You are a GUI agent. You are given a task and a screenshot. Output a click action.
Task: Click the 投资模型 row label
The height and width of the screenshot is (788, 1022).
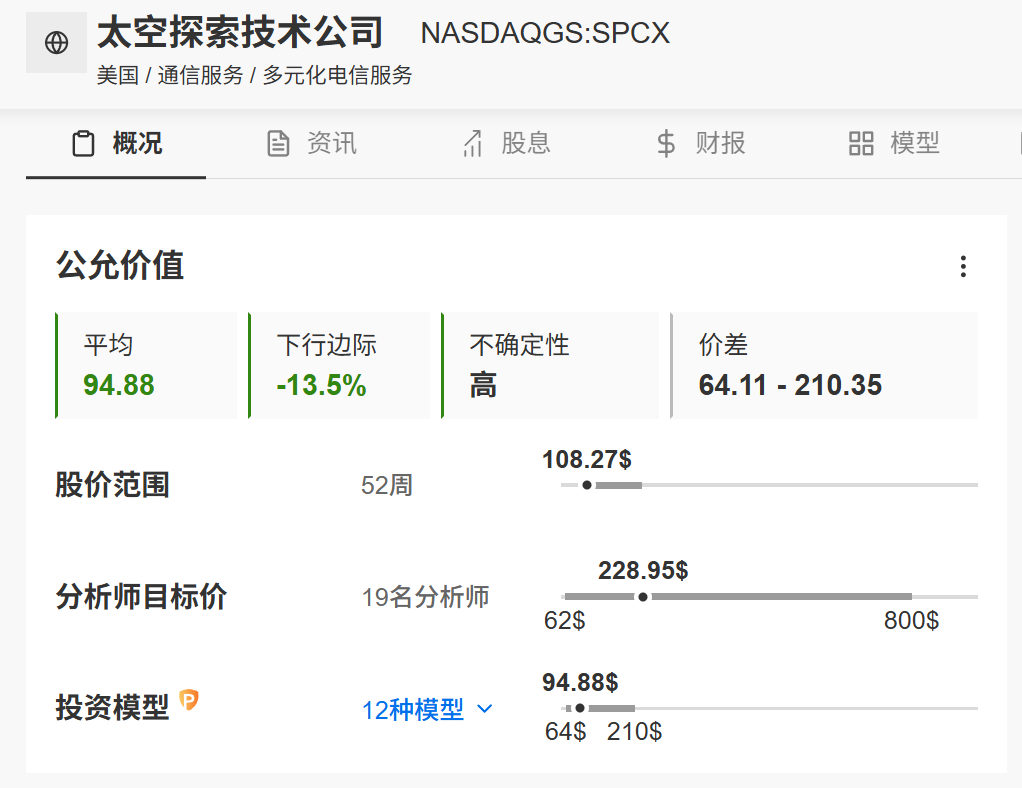tap(112, 708)
